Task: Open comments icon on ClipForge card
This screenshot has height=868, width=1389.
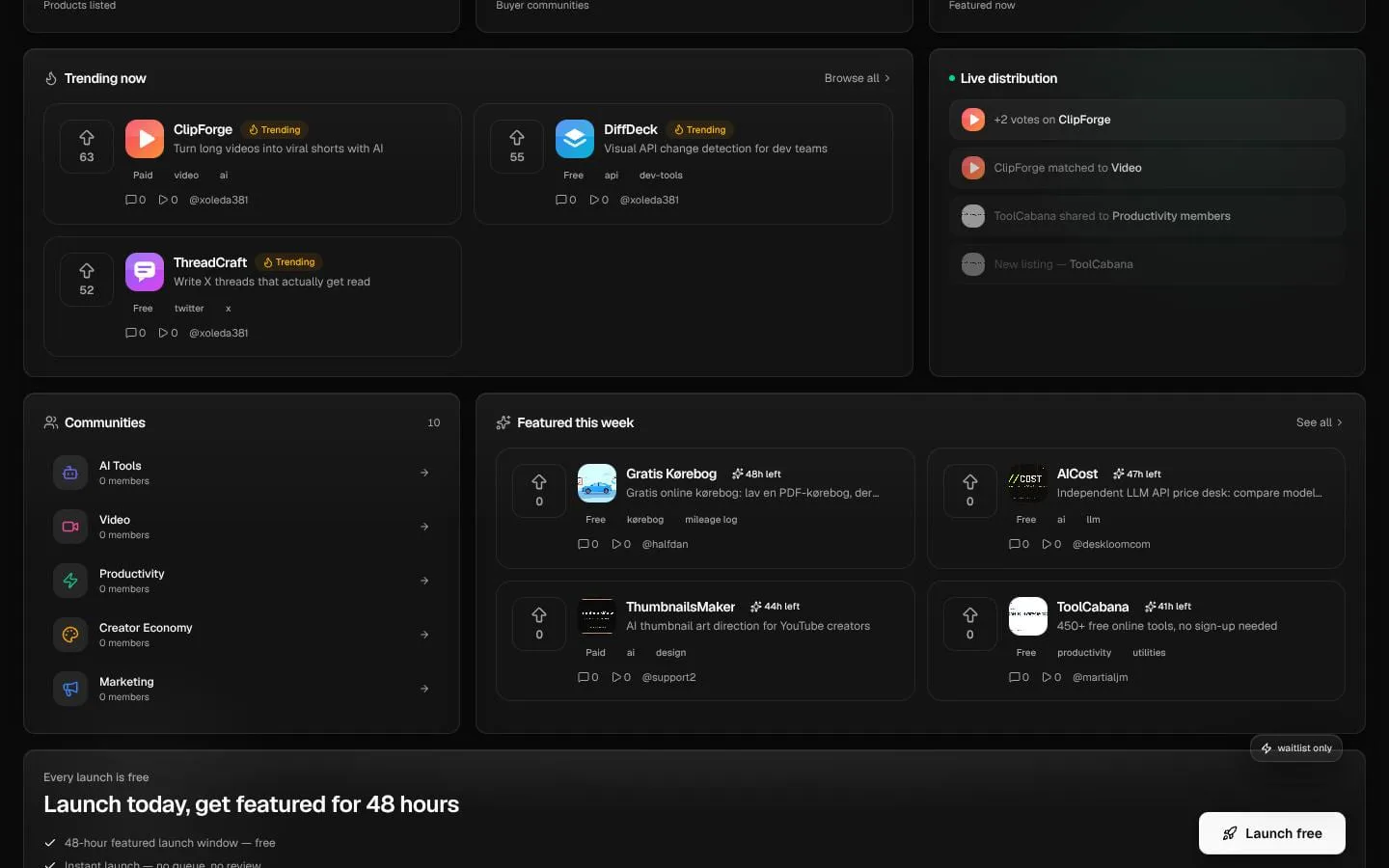Action: pos(131,200)
